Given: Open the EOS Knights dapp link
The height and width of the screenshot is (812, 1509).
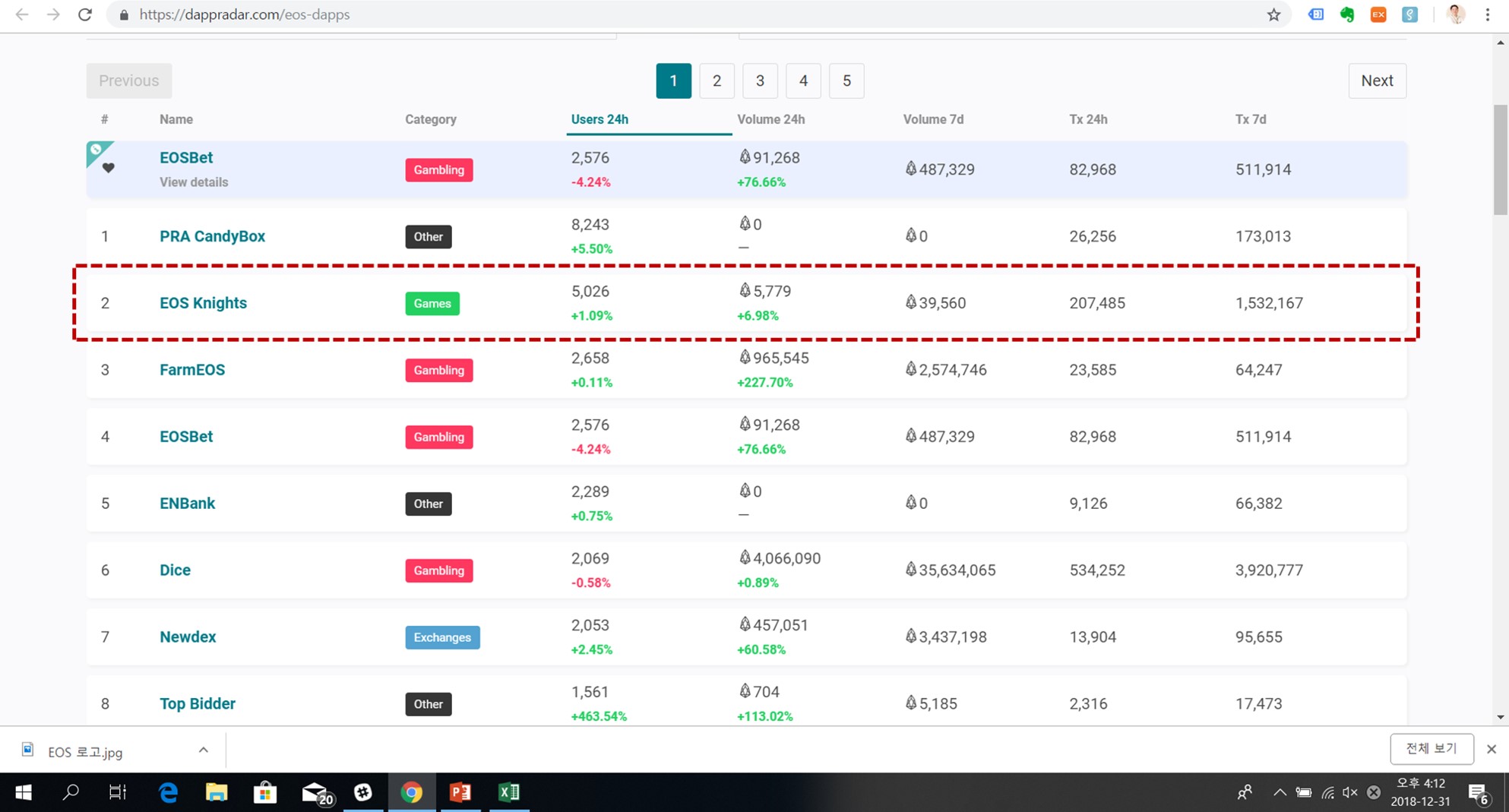Looking at the screenshot, I should [203, 303].
